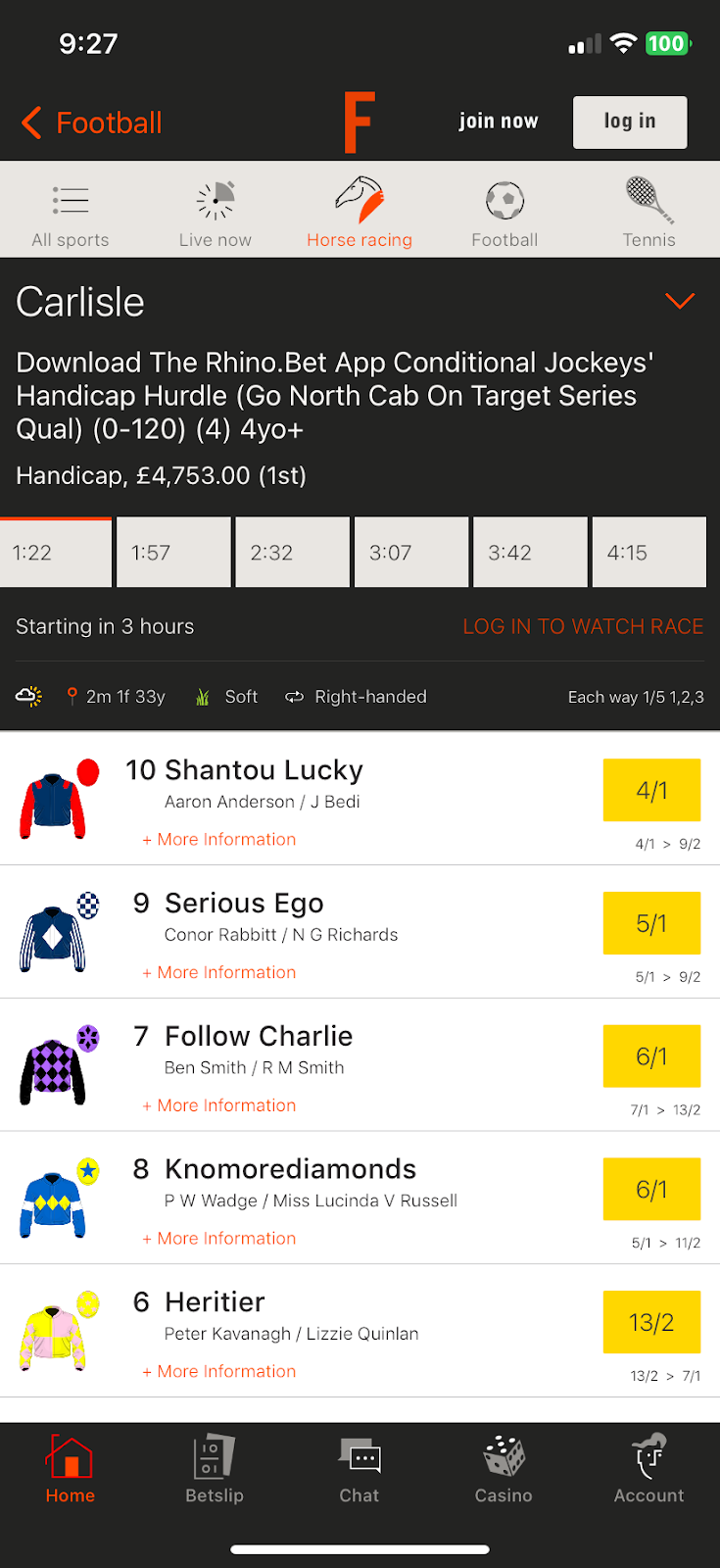The width and height of the screenshot is (720, 1568).
Task: Open the Chat speech bubble icon
Action: [360, 1457]
